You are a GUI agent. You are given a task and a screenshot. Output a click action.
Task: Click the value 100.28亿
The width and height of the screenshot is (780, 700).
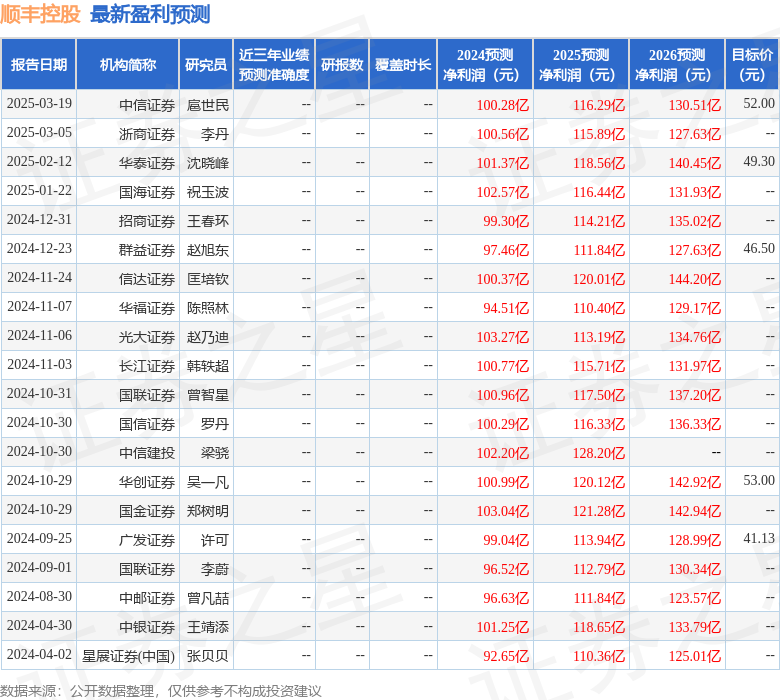[x=503, y=105]
